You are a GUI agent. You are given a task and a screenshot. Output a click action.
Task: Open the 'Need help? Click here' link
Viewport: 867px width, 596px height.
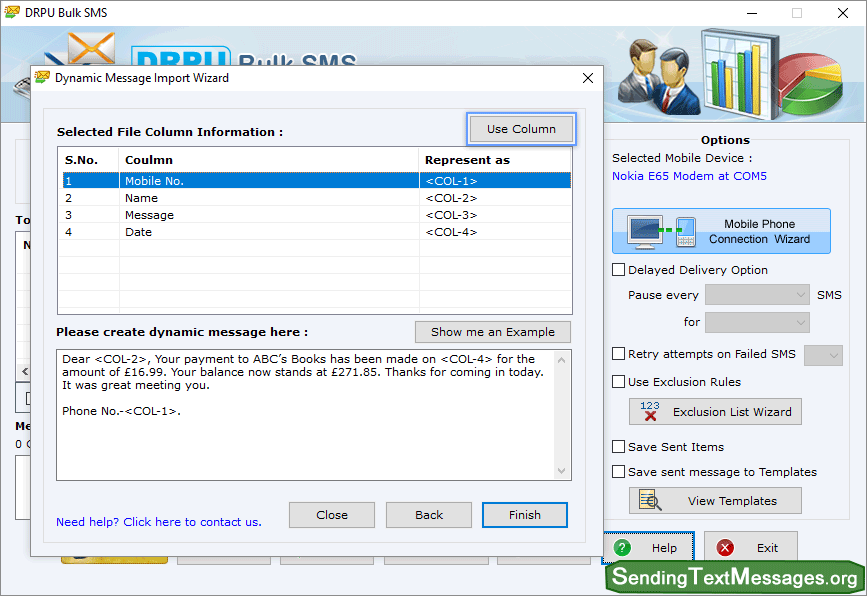pos(159,522)
